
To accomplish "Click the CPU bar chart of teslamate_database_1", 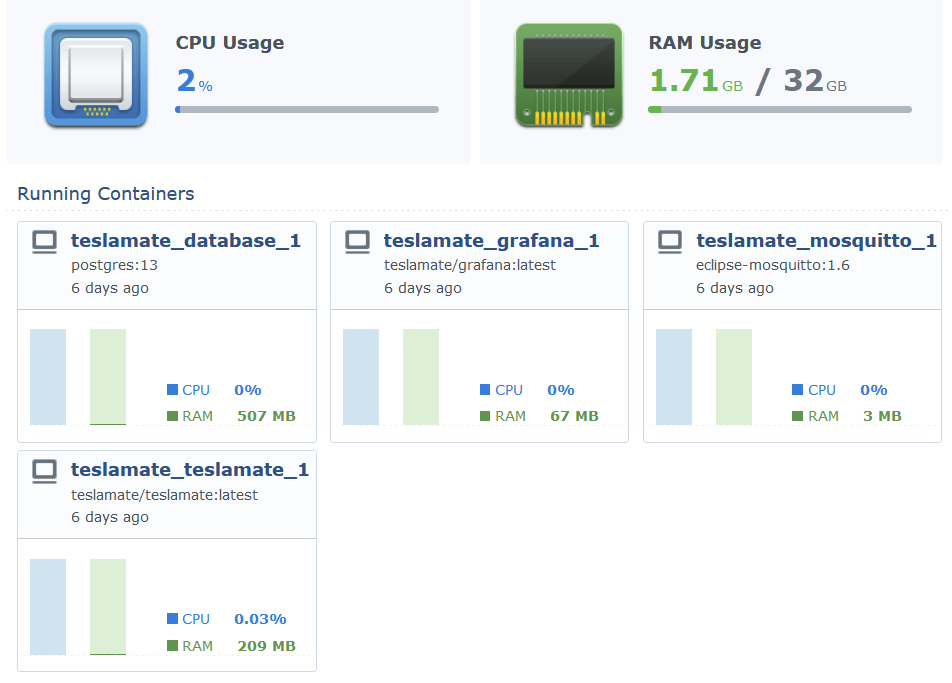I will [48, 377].
